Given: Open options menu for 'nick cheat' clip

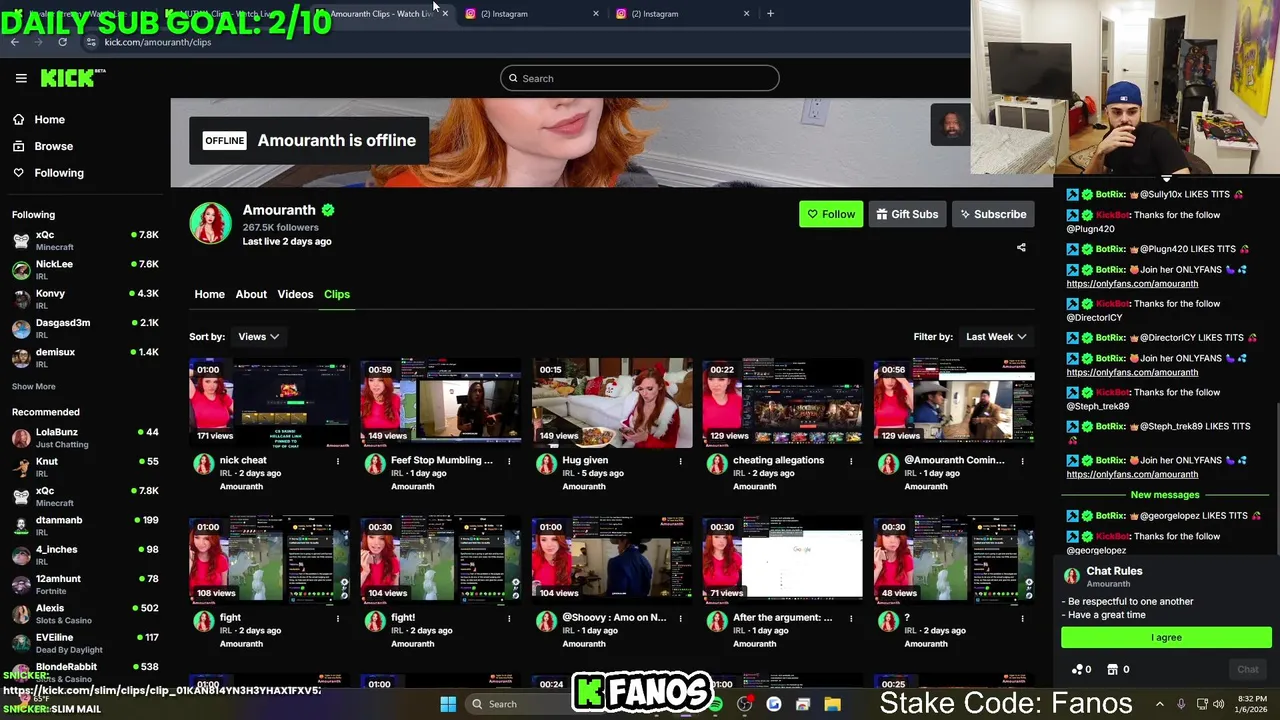Looking at the screenshot, I should (338, 461).
